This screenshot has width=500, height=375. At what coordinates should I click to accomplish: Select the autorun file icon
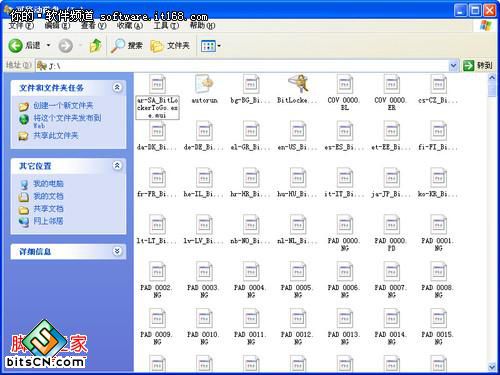point(204,85)
